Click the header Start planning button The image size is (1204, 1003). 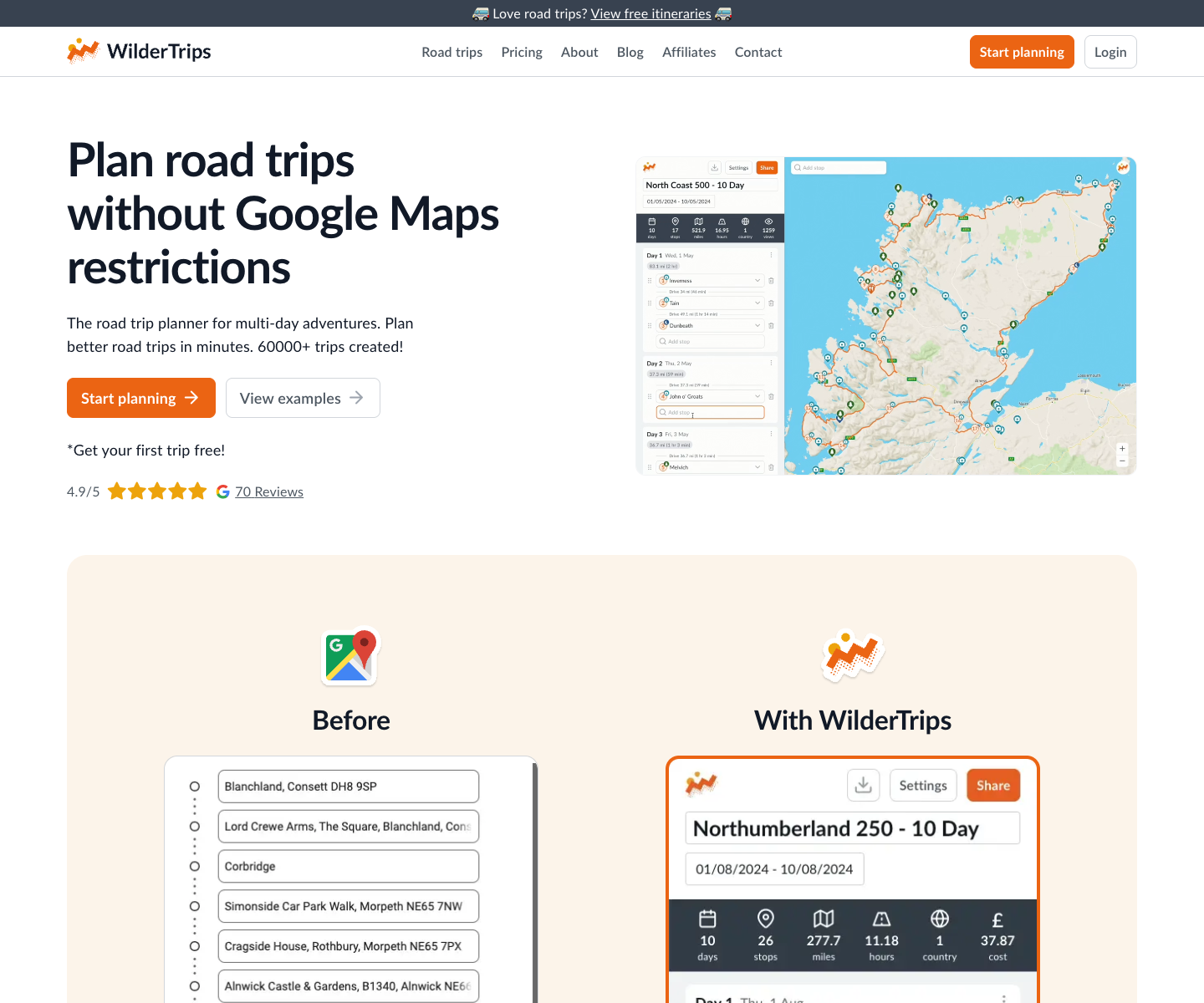pos(1022,52)
